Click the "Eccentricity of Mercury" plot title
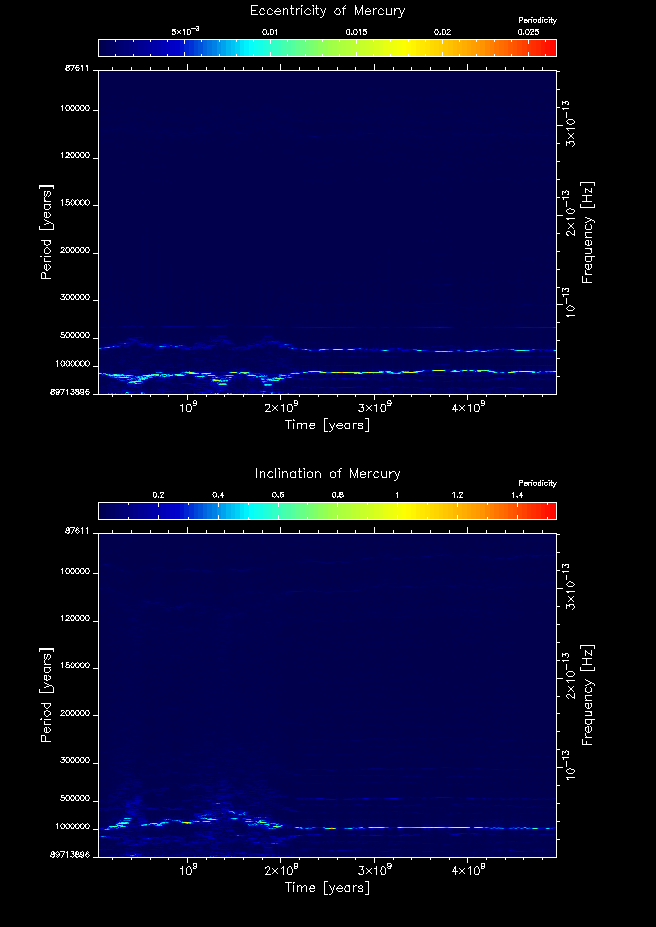This screenshot has height=927, width=656. [x=327, y=11]
